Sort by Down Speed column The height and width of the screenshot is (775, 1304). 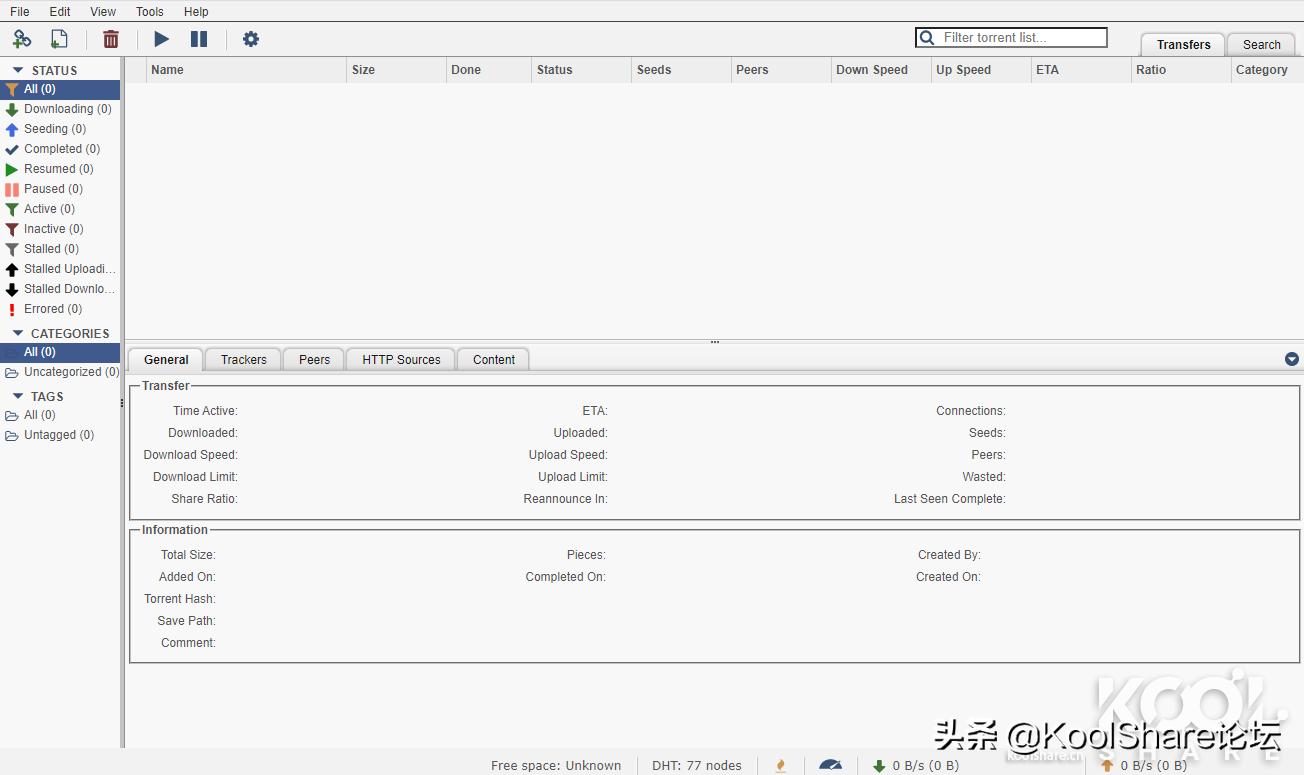(x=882, y=70)
